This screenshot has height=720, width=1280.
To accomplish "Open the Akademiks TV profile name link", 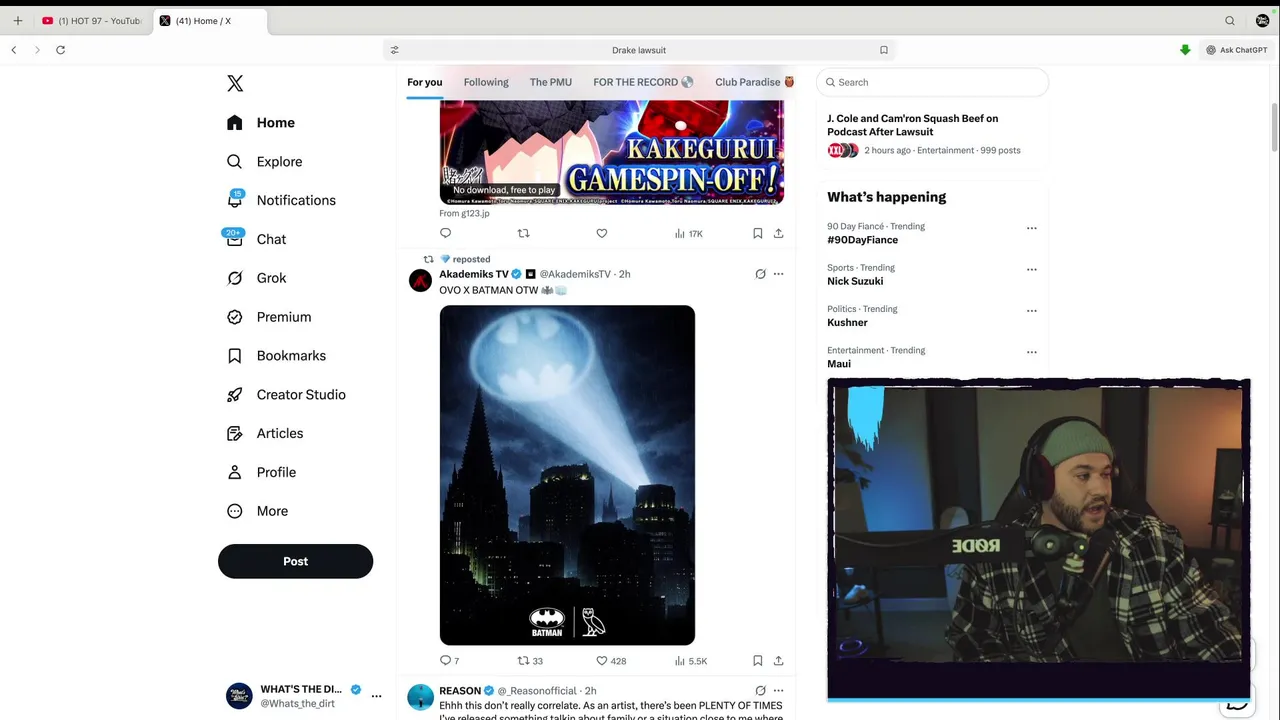I will click(474, 274).
